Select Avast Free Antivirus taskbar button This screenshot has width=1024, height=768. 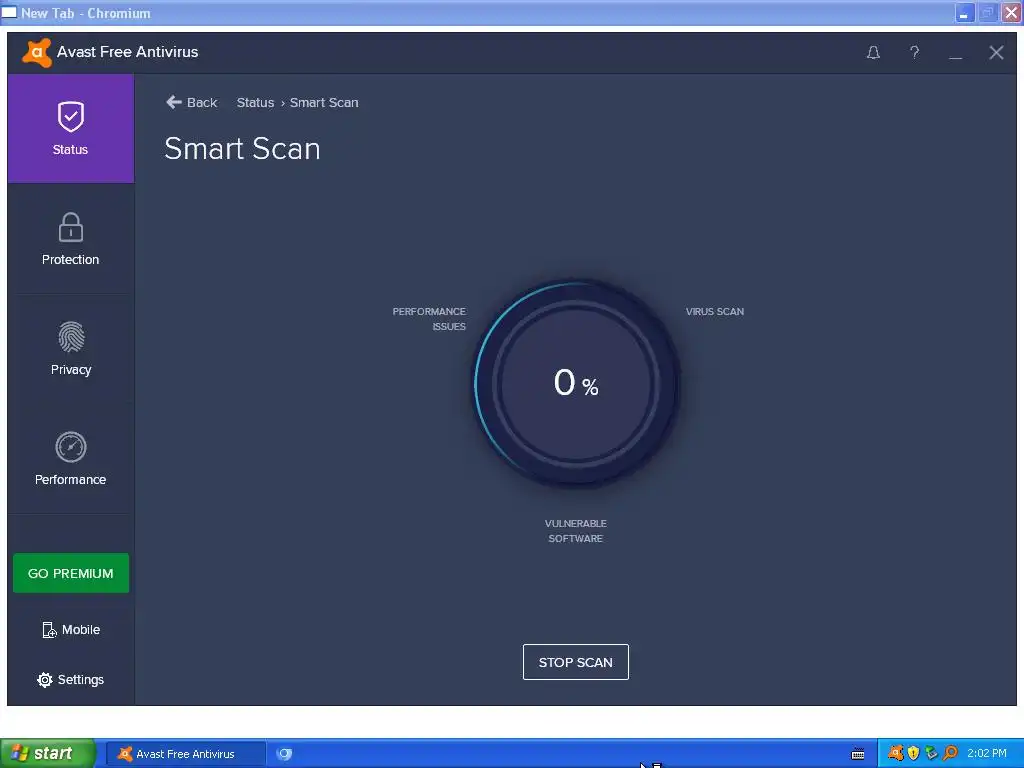pos(185,754)
